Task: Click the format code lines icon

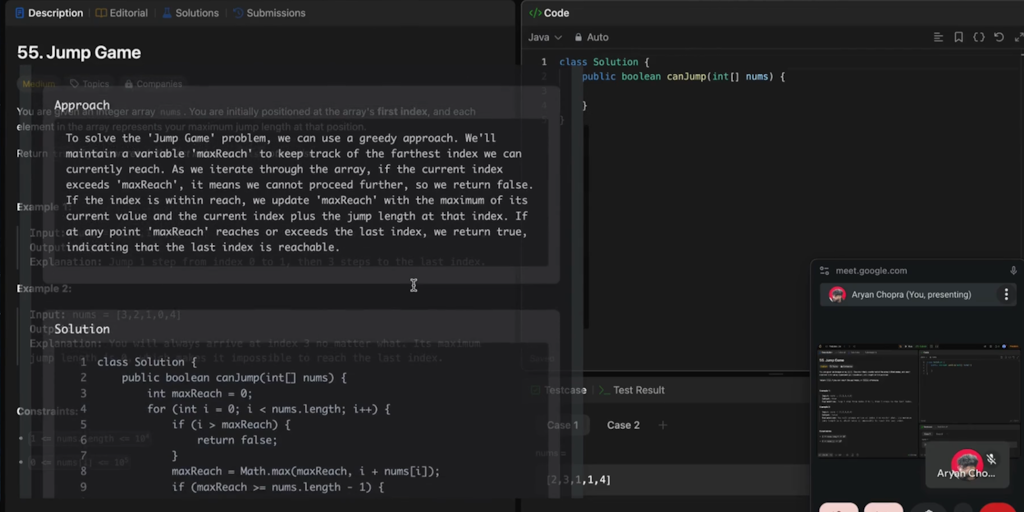Action: [938, 37]
